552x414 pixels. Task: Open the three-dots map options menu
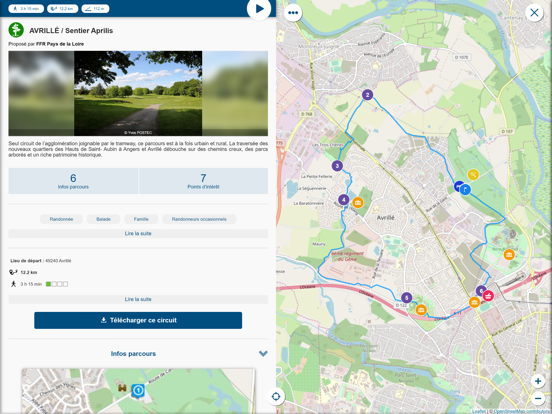click(293, 13)
